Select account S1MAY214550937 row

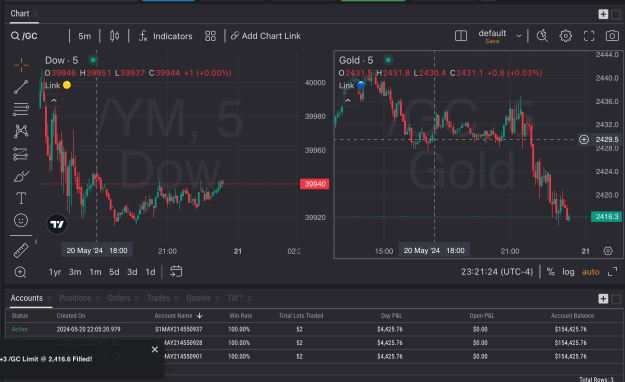pos(313,329)
